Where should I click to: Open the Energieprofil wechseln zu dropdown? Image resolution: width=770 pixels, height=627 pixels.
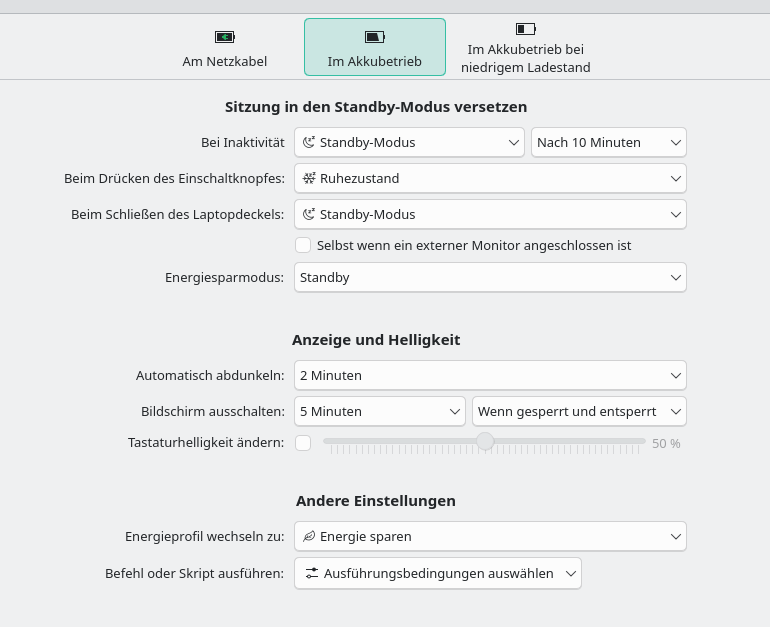click(490, 536)
